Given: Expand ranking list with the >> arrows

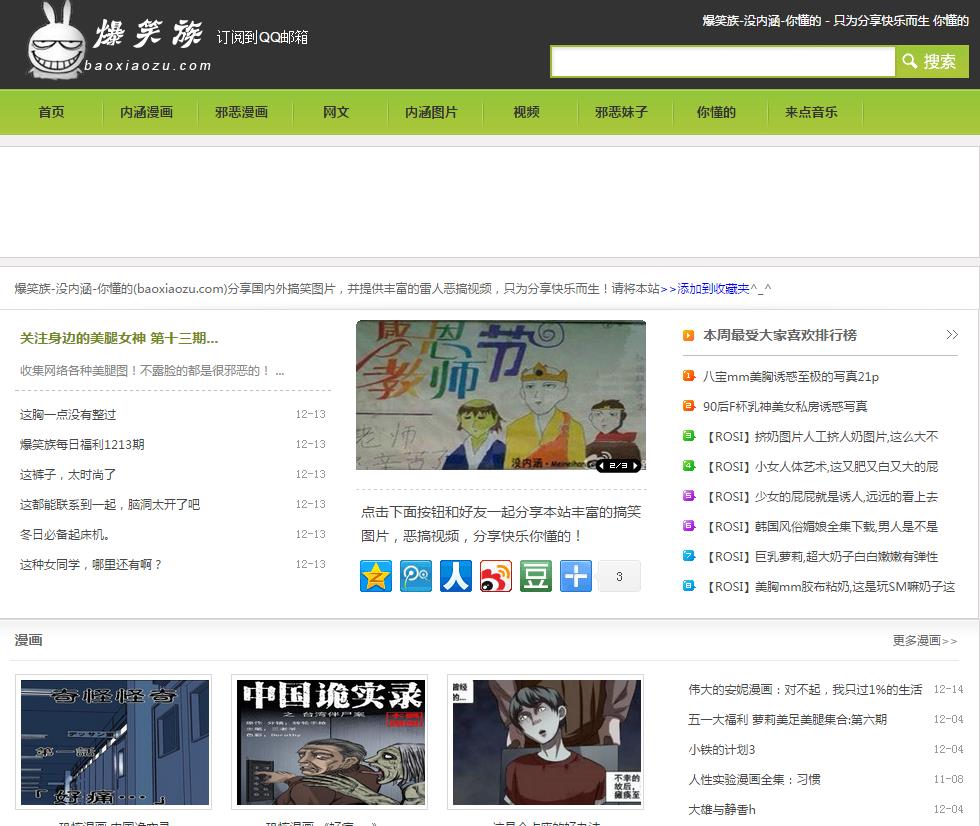Looking at the screenshot, I should point(951,335).
